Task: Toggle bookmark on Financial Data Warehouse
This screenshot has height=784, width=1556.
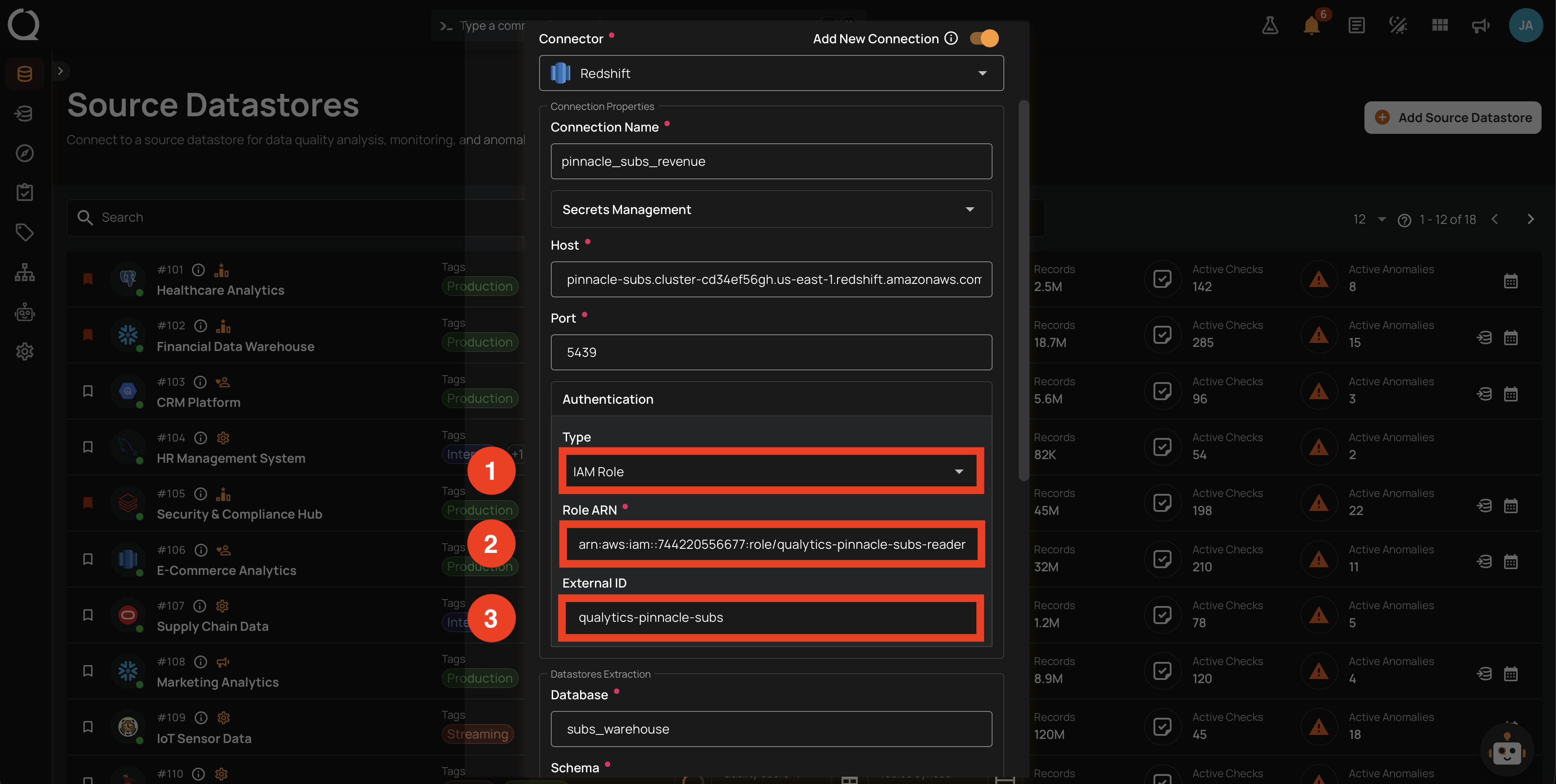Action: coord(87,335)
